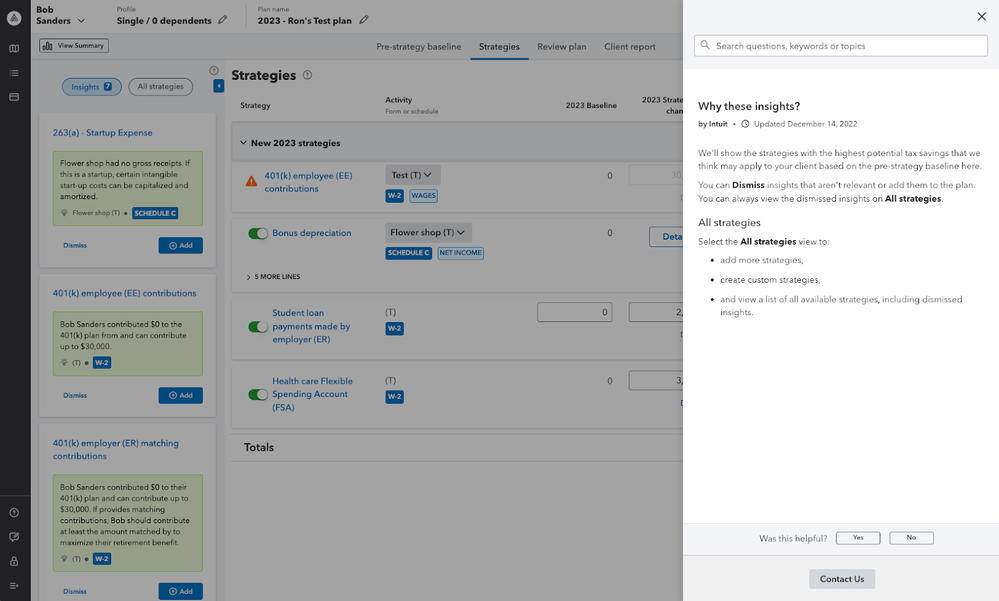
Task: Click help icon next to Strategies heading
Action: coord(307,75)
